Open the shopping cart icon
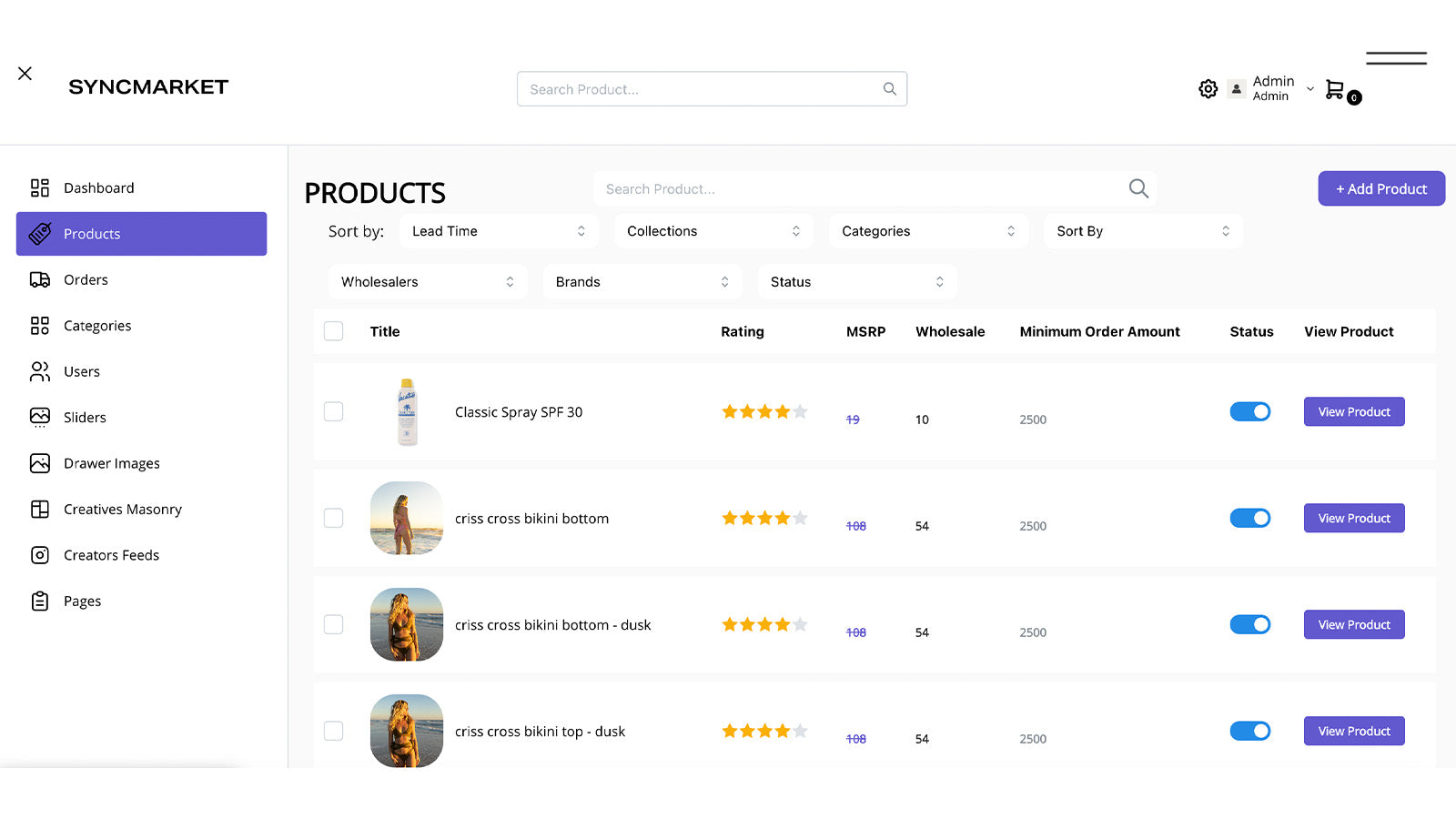 tap(1335, 89)
